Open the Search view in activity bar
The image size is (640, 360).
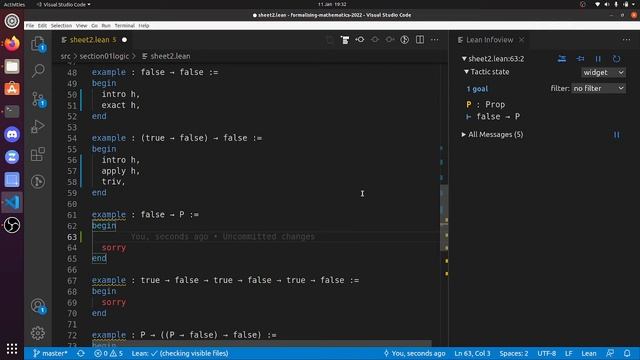[38, 71]
